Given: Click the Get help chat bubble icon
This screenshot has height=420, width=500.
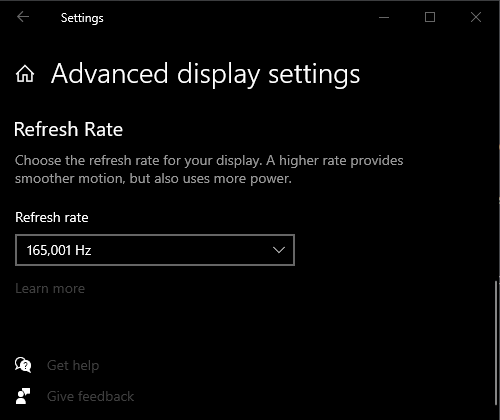Looking at the screenshot, I should click(23, 365).
